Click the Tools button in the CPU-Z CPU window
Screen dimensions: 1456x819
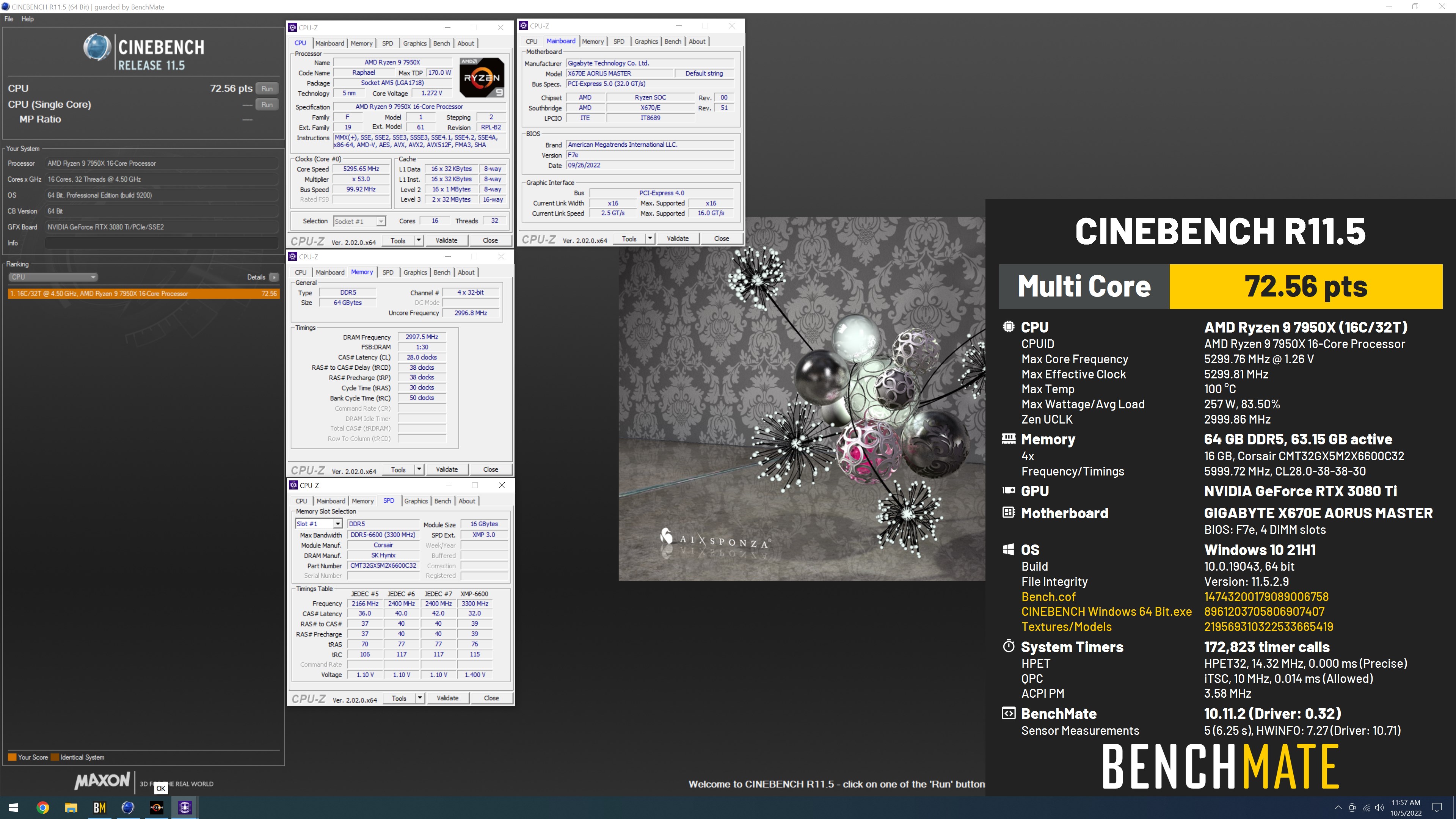click(x=398, y=240)
